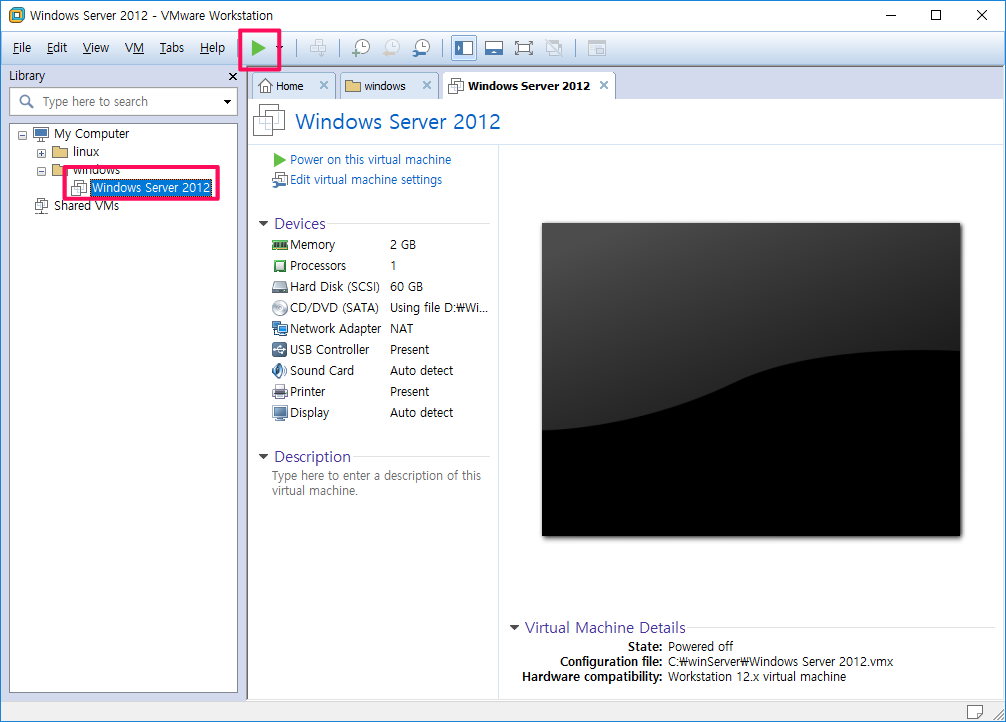Image resolution: width=1006 pixels, height=722 pixels.
Task: Click the USB Controller icon
Action: (x=280, y=350)
